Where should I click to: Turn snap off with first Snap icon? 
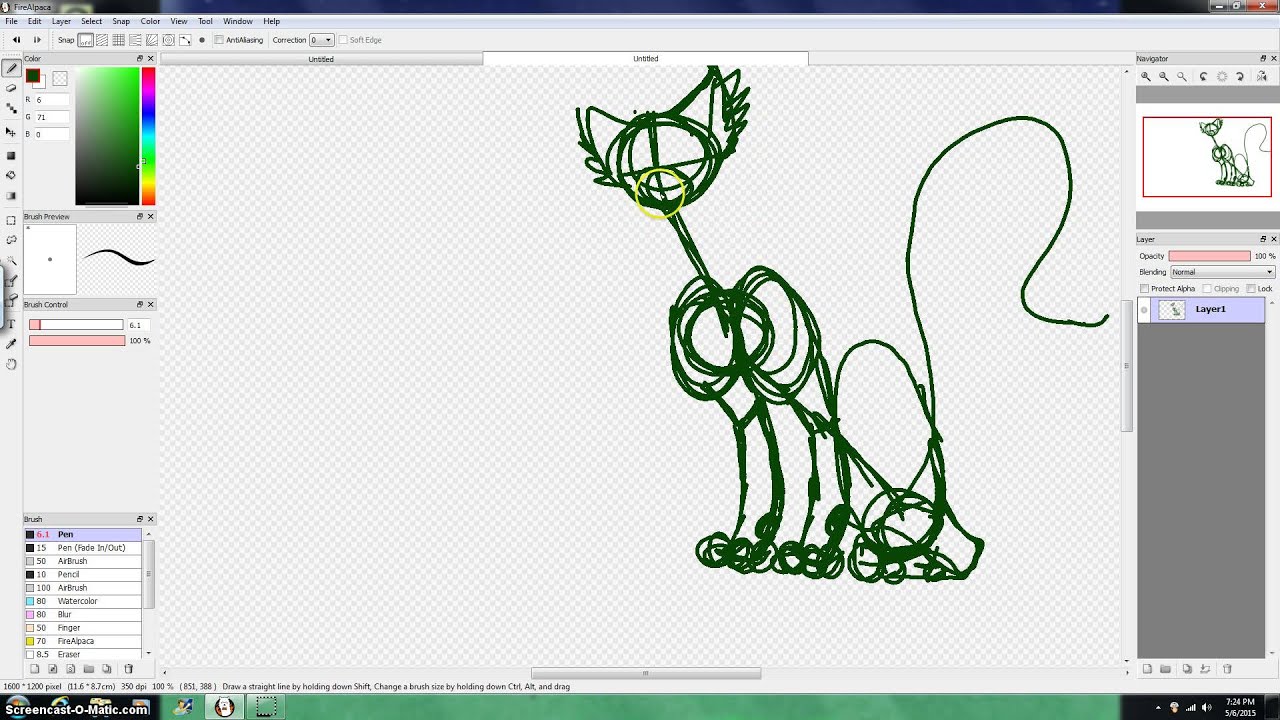click(x=86, y=40)
